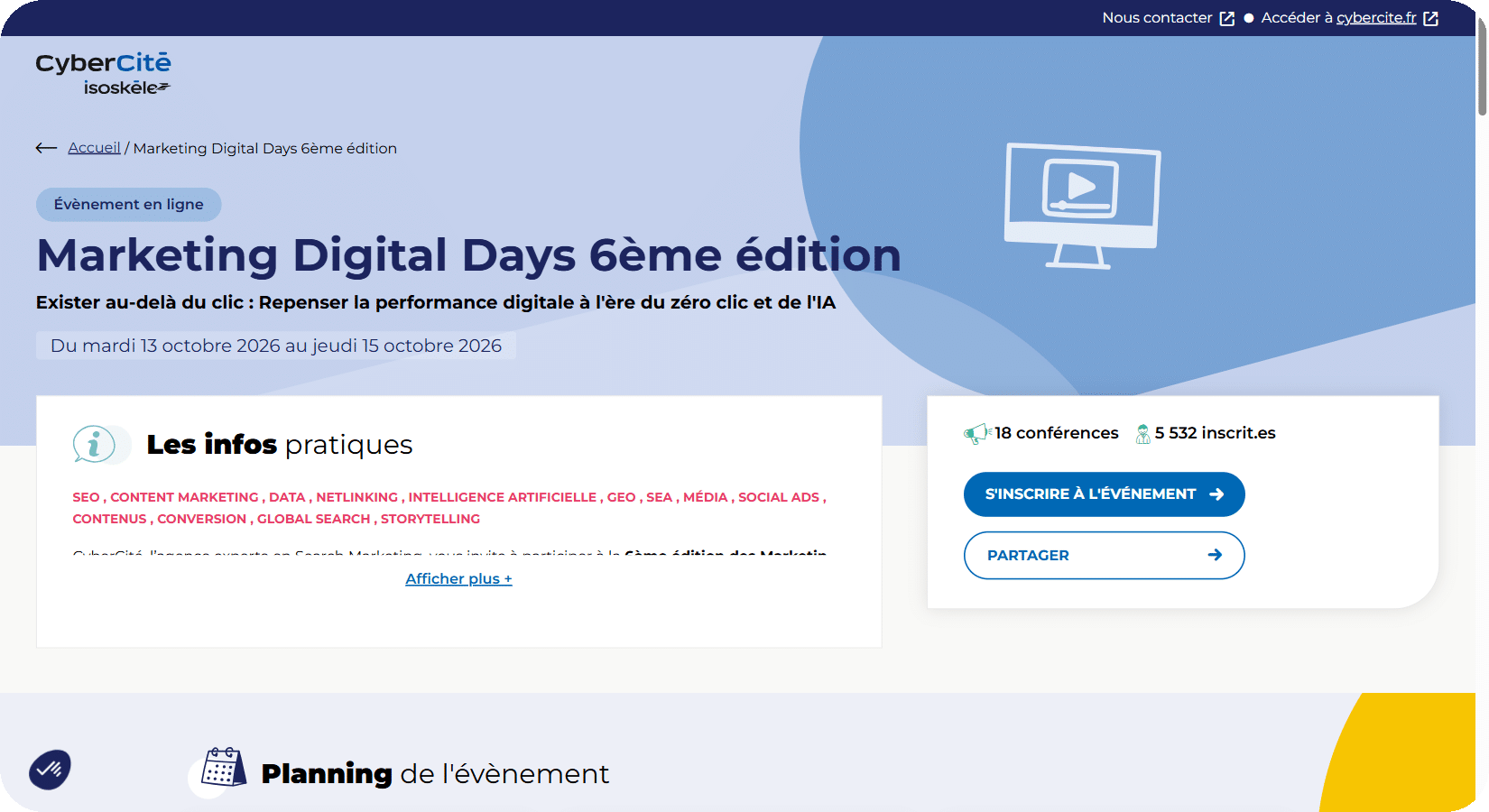Click the GLOBAL SEARCH tag
This screenshot has height=812, width=1489.
point(314,519)
